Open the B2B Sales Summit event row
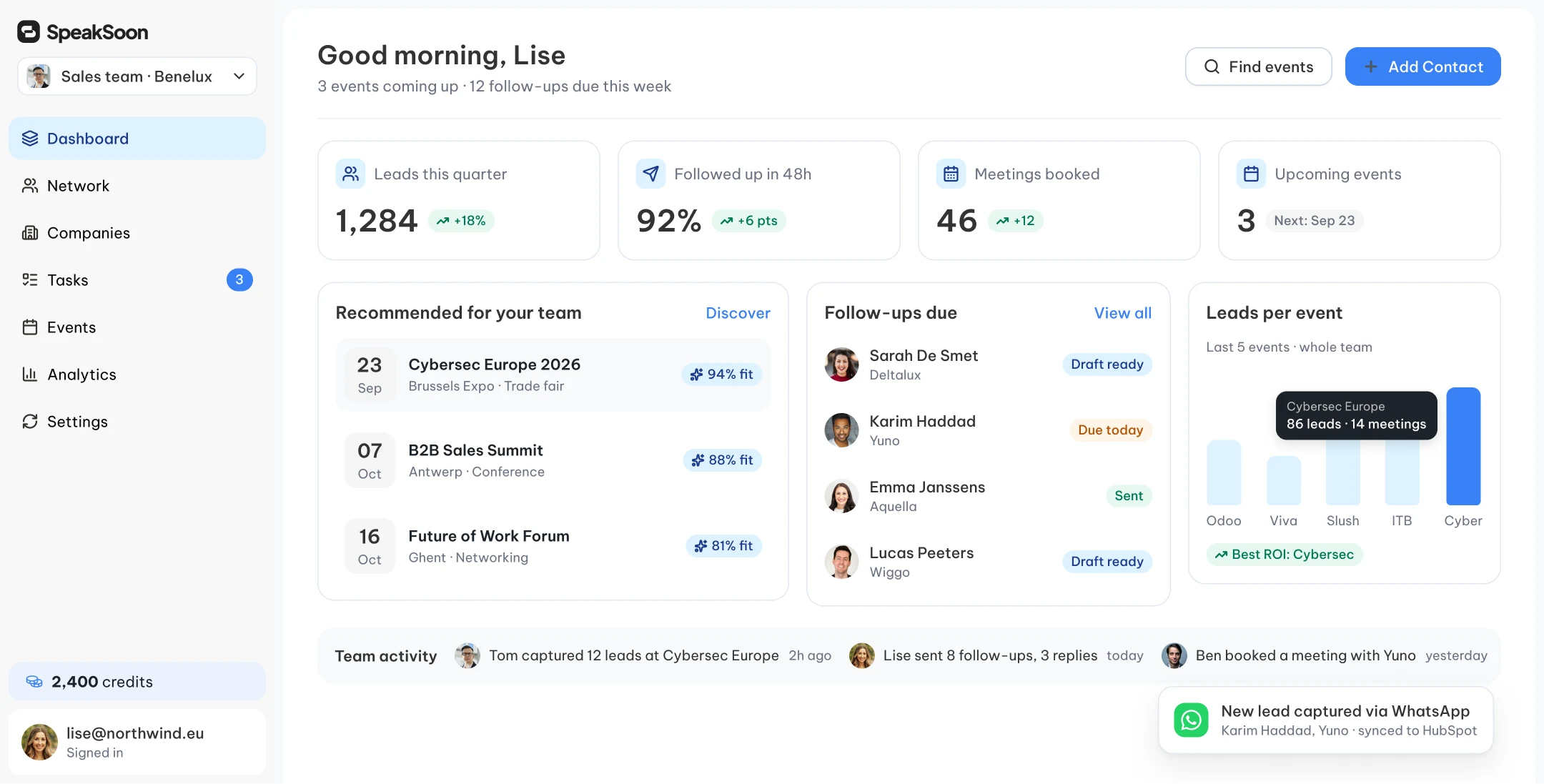This screenshot has height=784, width=1544. click(x=553, y=460)
